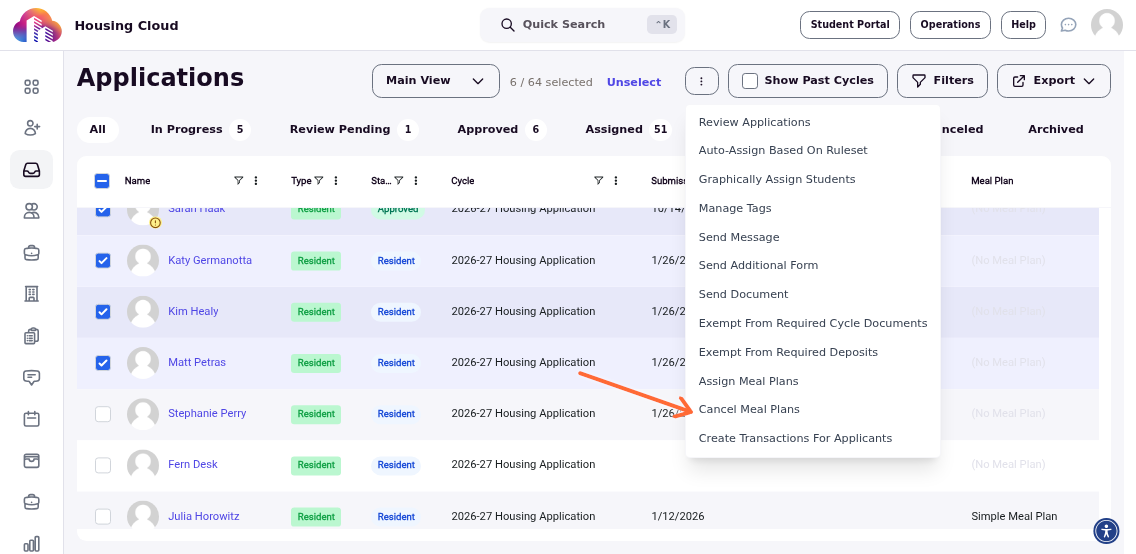Image resolution: width=1136 pixels, height=554 pixels.
Task: Open the Cycle column options menu
Action: pos(616,180)
